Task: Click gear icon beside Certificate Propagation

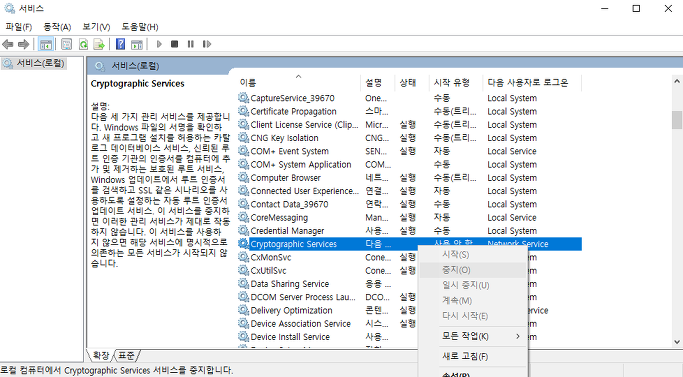Action: click(243, 111)
